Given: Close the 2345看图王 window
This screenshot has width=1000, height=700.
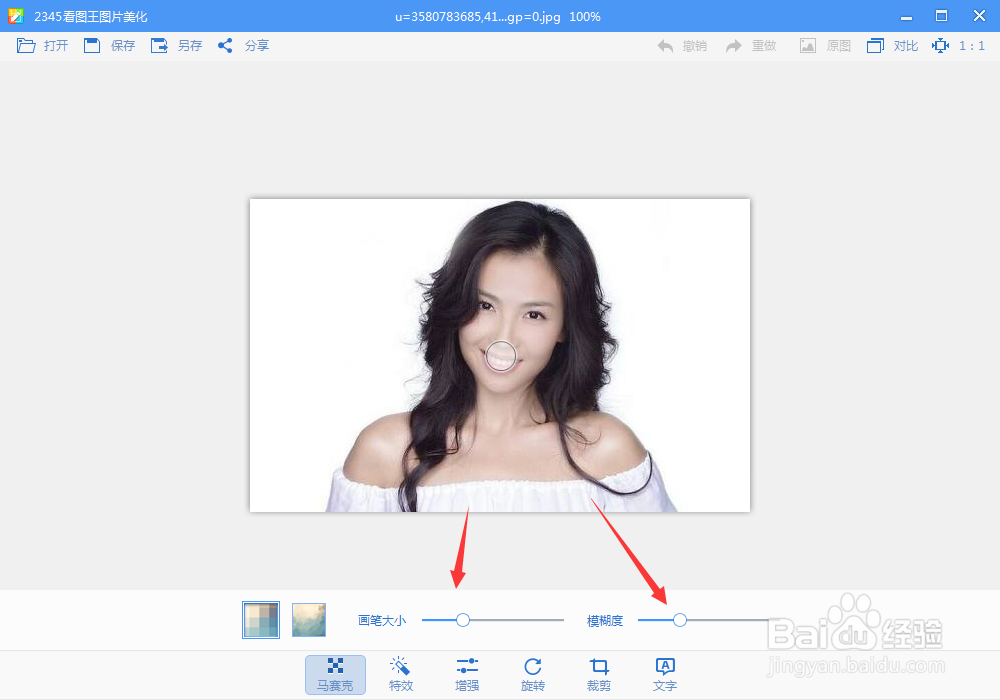Looking at the screenshot, I should (x=980, y=16).
